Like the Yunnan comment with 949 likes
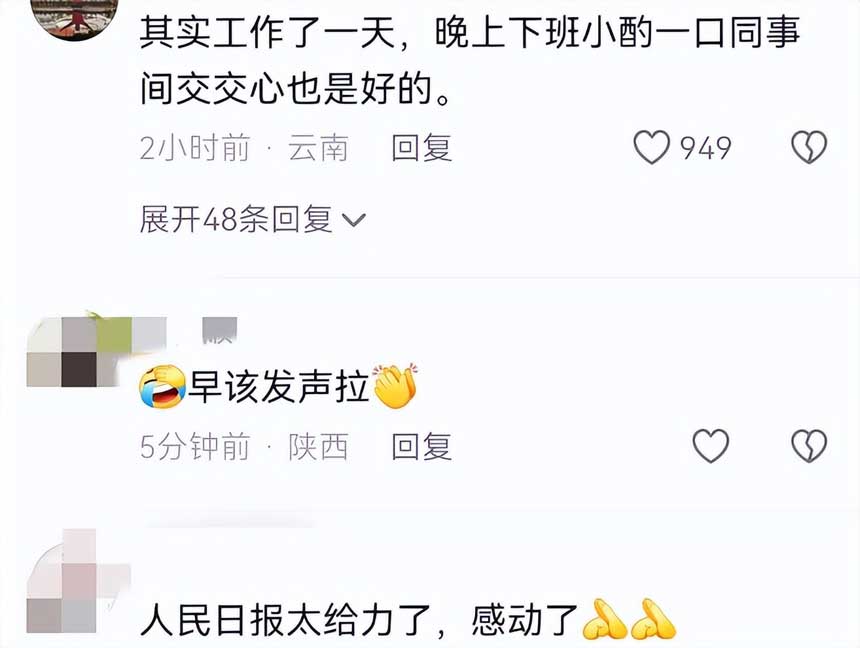860x648 pixels. [x=652, y=147]
